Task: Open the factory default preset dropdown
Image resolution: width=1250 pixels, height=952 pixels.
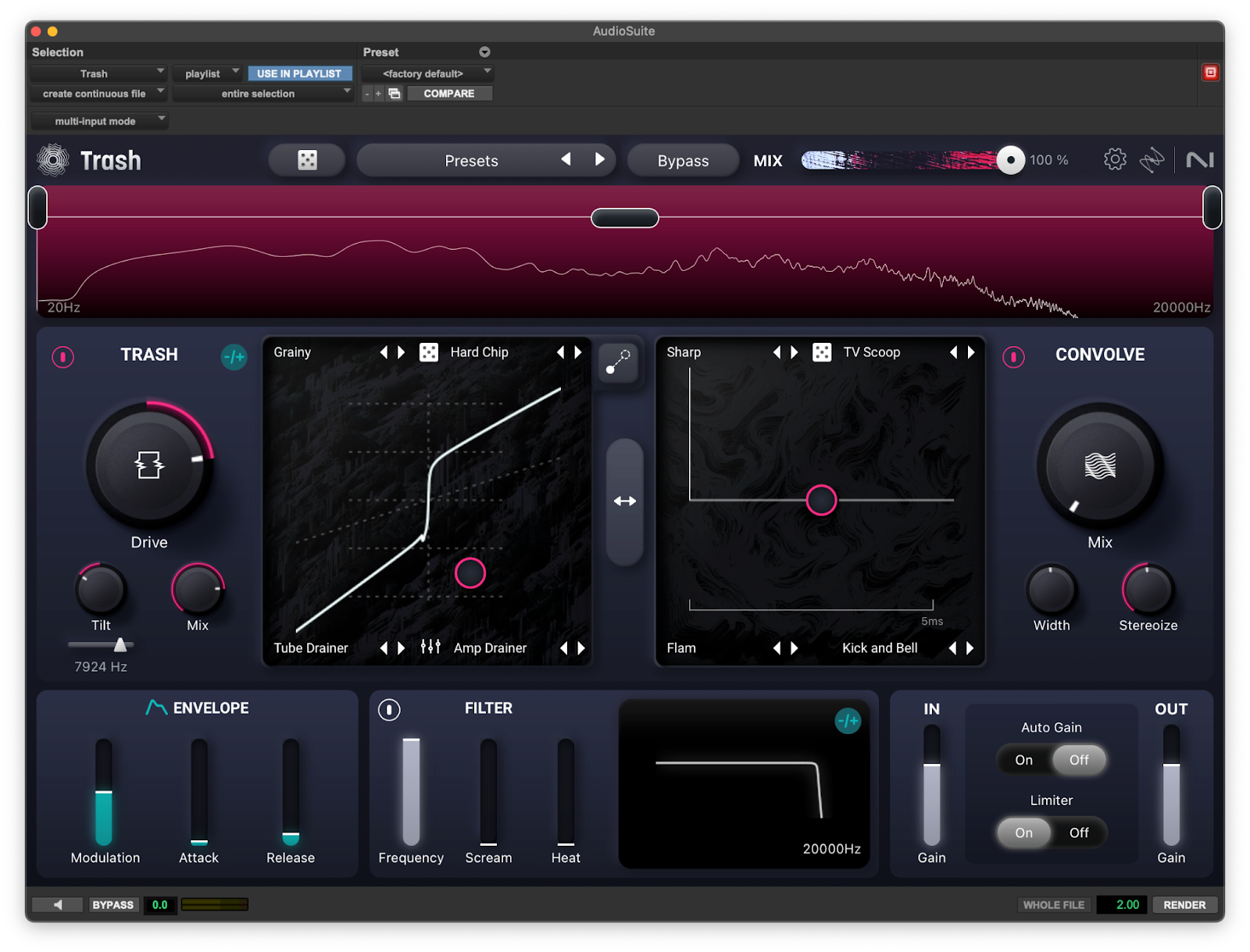Action: (427, 73)
